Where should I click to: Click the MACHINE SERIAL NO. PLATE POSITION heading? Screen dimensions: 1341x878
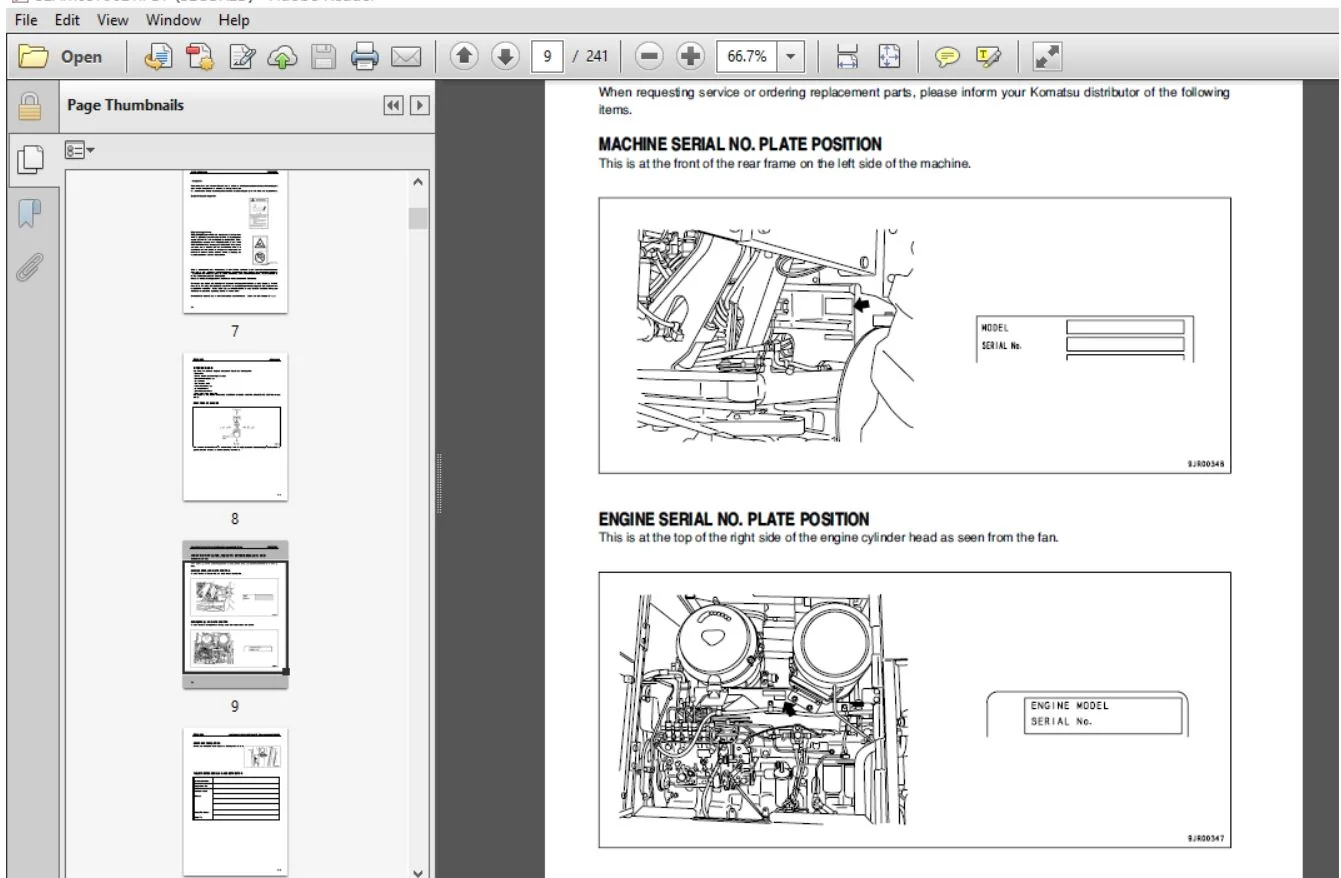click(x=740, y=144)
